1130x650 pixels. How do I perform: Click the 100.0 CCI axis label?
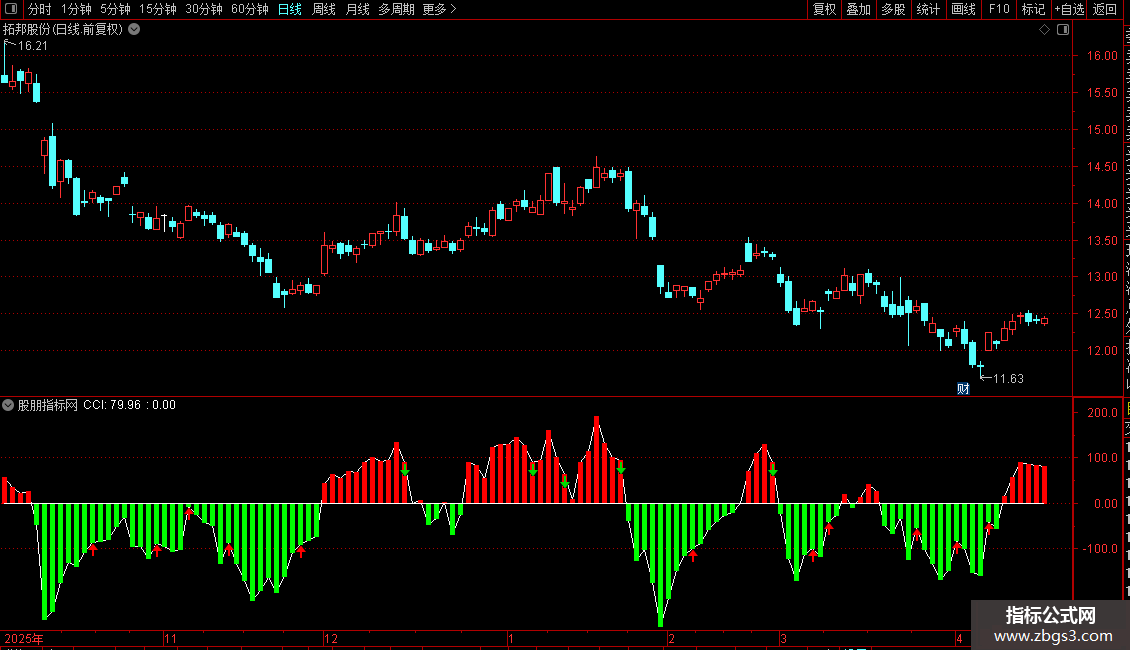1103,458
